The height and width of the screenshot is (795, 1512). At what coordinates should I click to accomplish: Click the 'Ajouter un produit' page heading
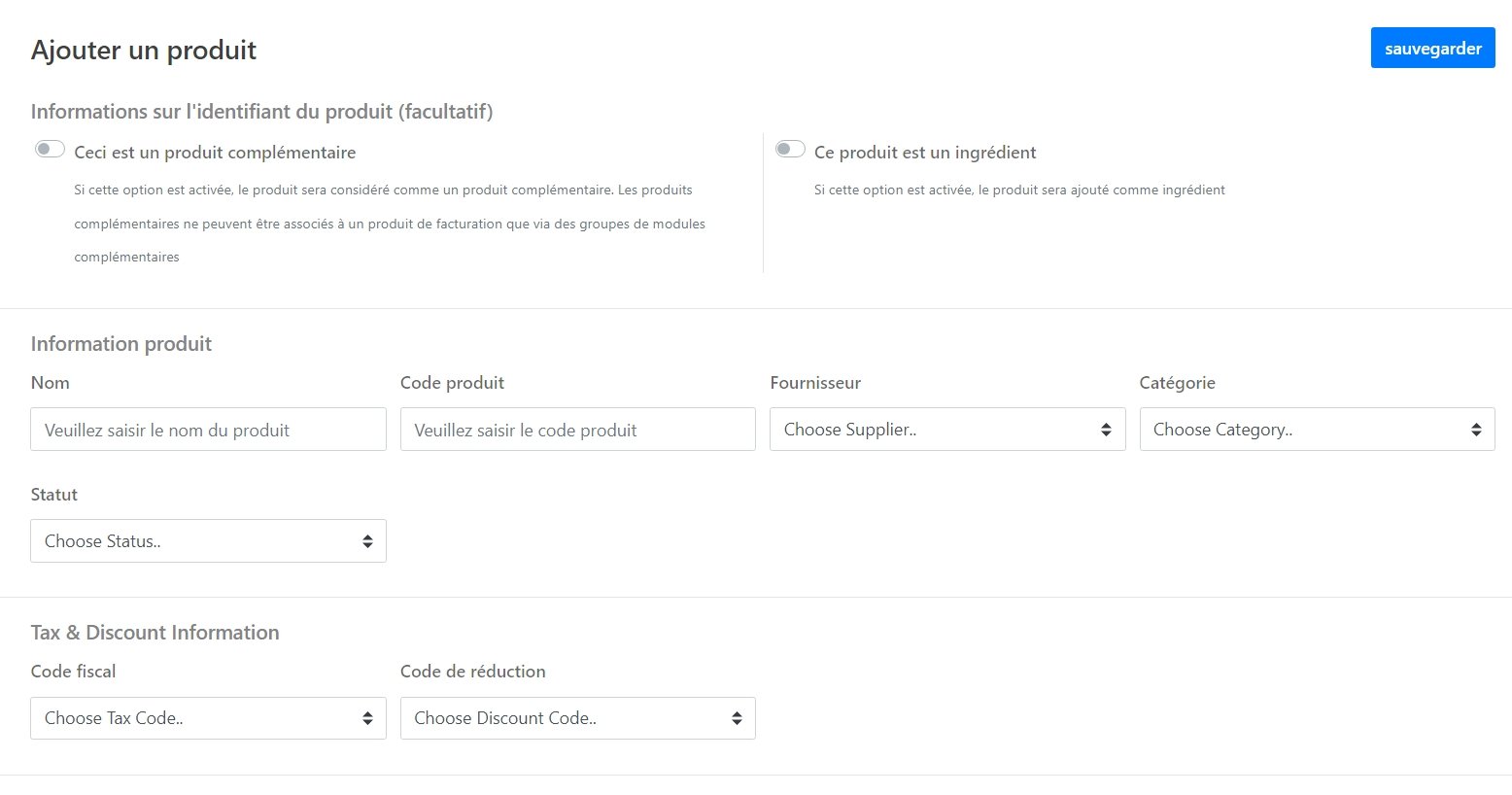pos(144,51)
